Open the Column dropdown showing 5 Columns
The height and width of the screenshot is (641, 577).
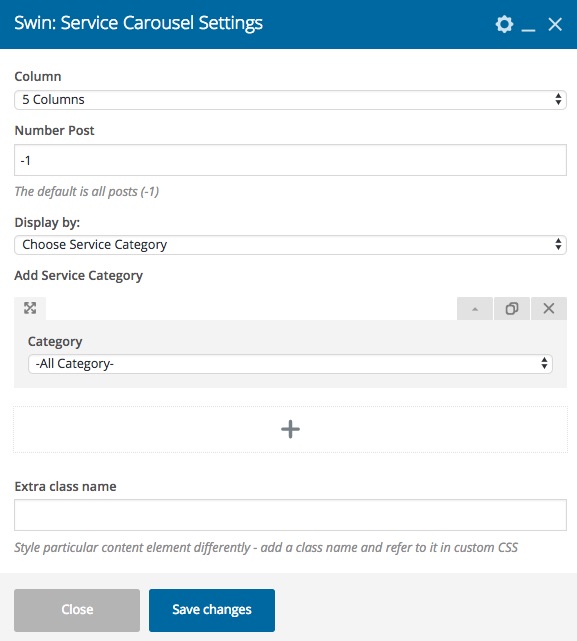coord(290,100)
